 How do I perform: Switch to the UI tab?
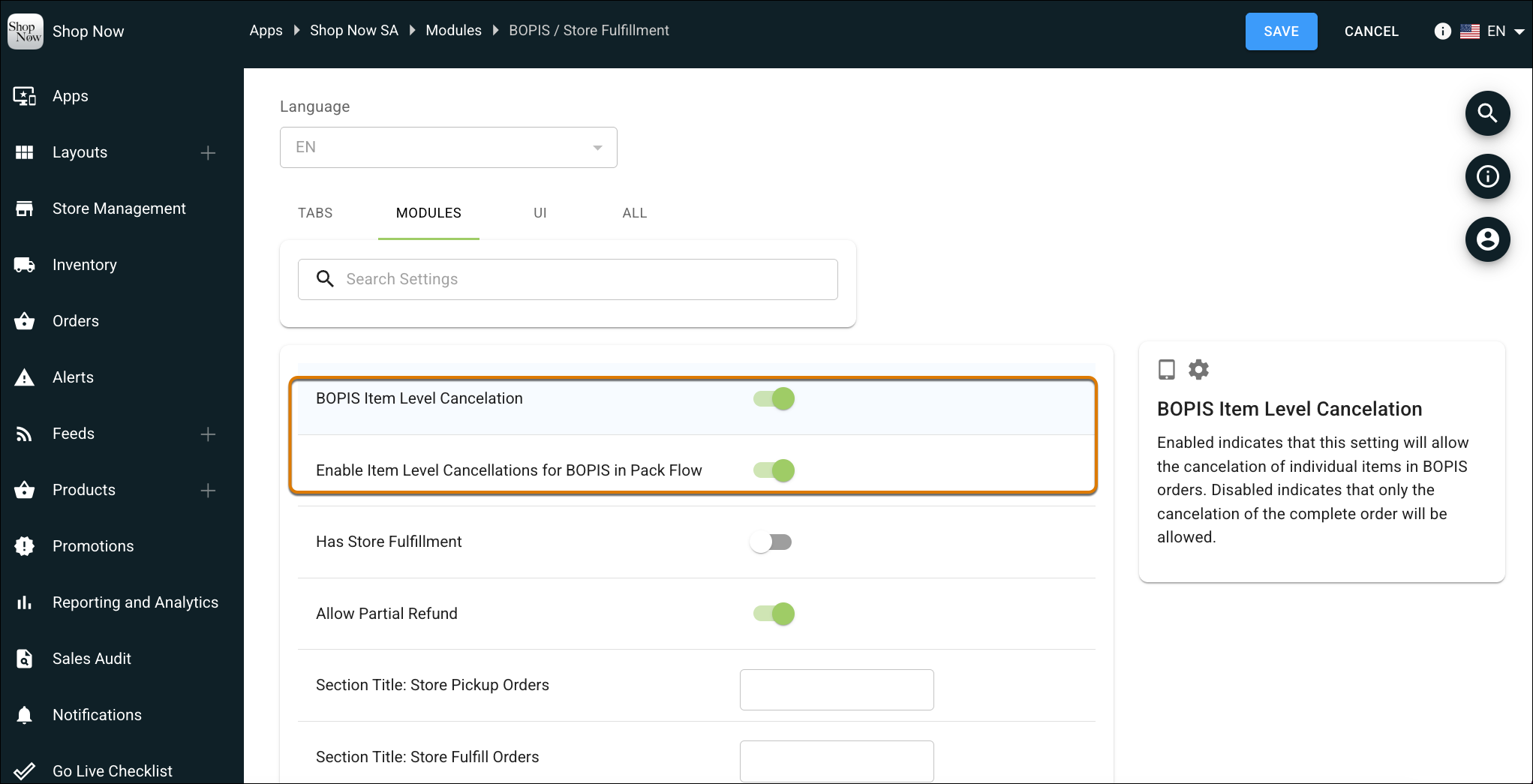[x=540, y=213]
